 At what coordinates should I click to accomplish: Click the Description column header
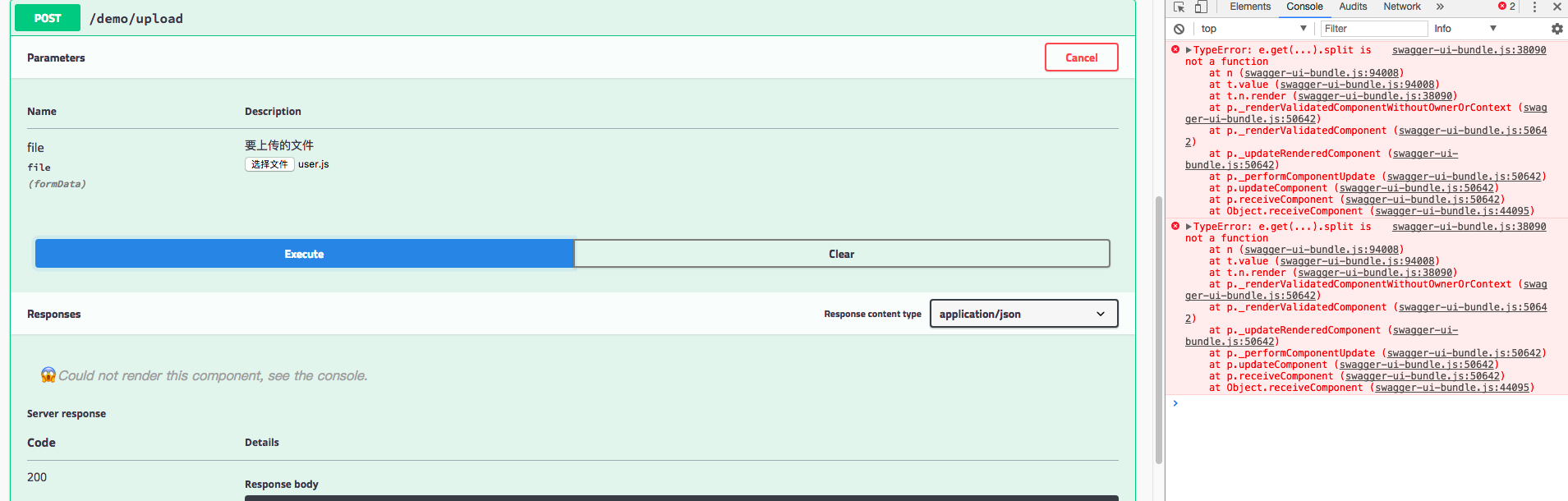click(273, 112)
